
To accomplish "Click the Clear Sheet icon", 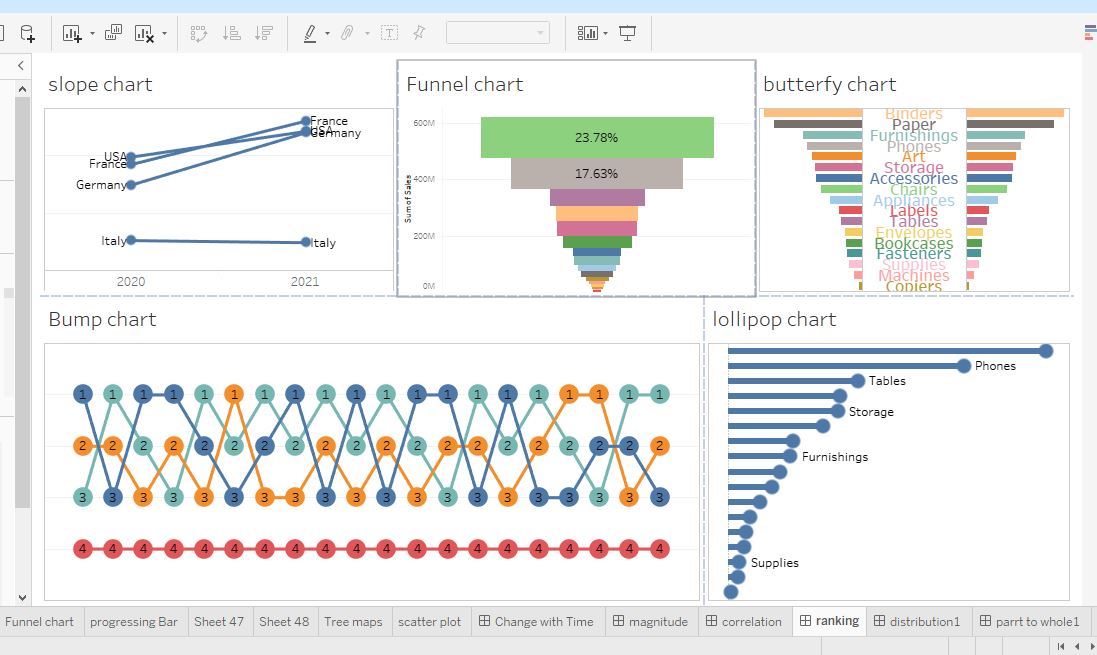I will (x=144, y=33).
